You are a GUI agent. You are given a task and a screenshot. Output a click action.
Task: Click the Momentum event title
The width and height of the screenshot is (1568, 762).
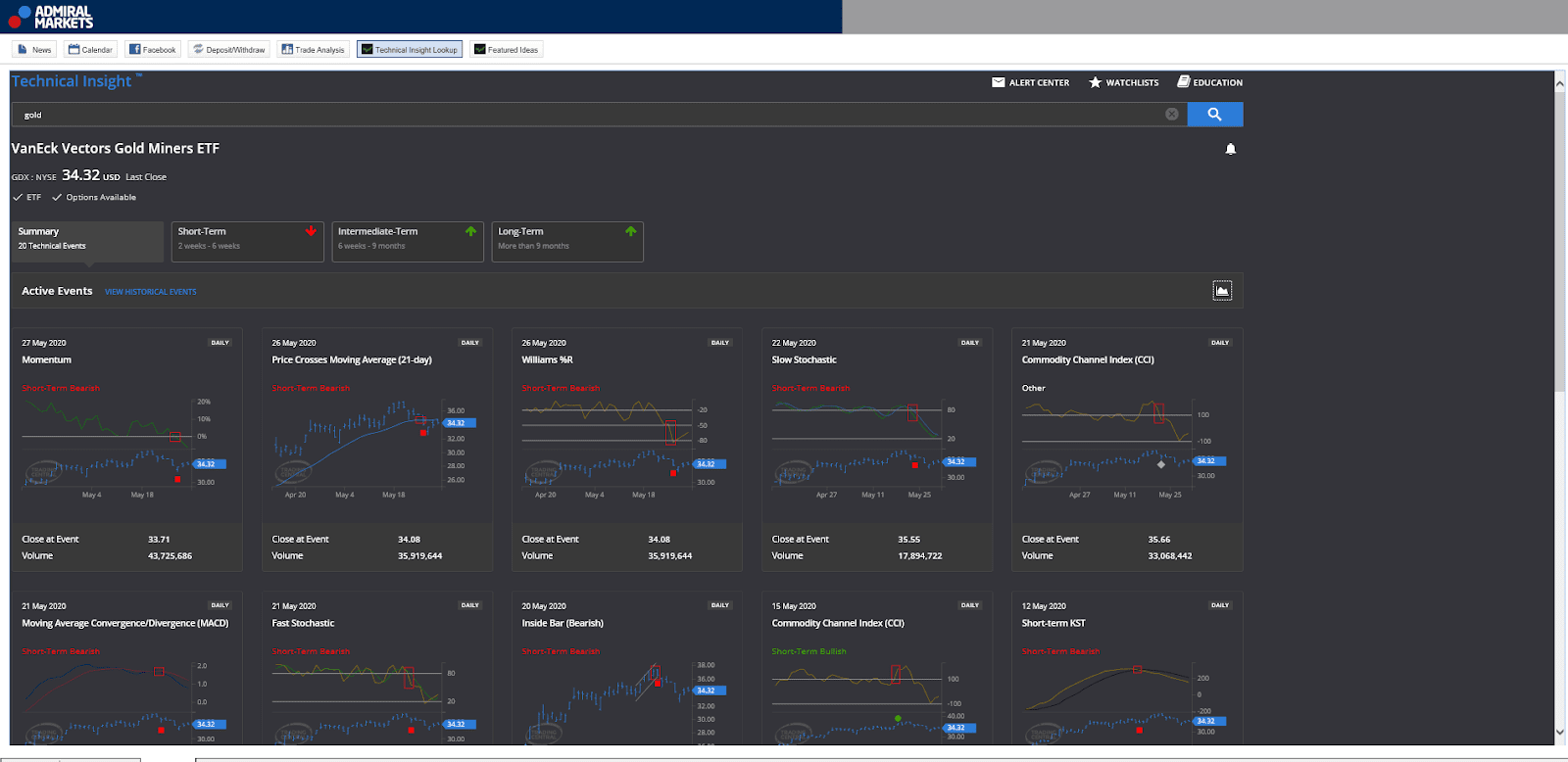coord(46,360)
